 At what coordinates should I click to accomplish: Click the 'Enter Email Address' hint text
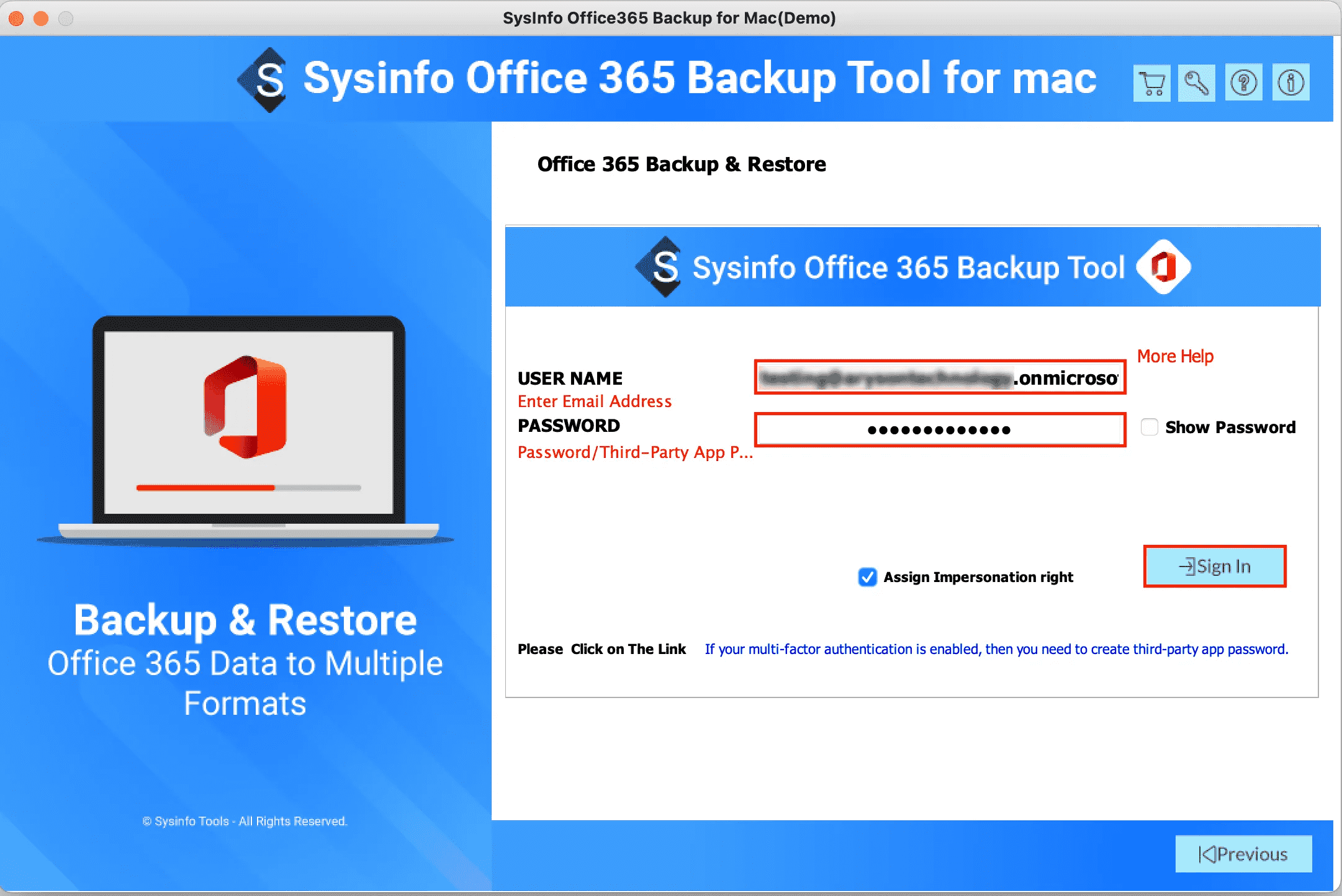click(595, 401)
